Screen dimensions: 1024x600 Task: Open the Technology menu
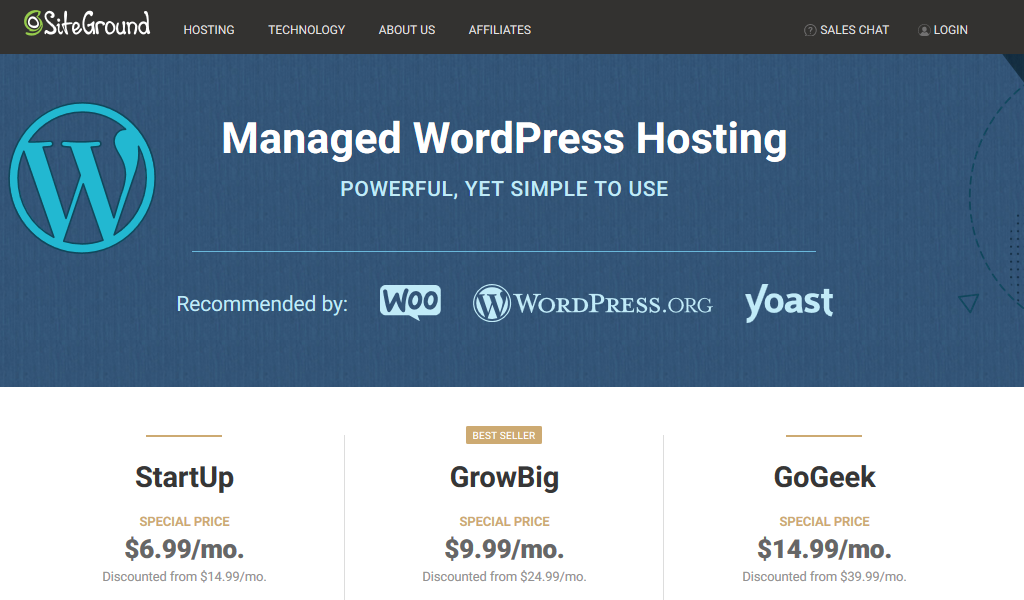click(306, 30)
